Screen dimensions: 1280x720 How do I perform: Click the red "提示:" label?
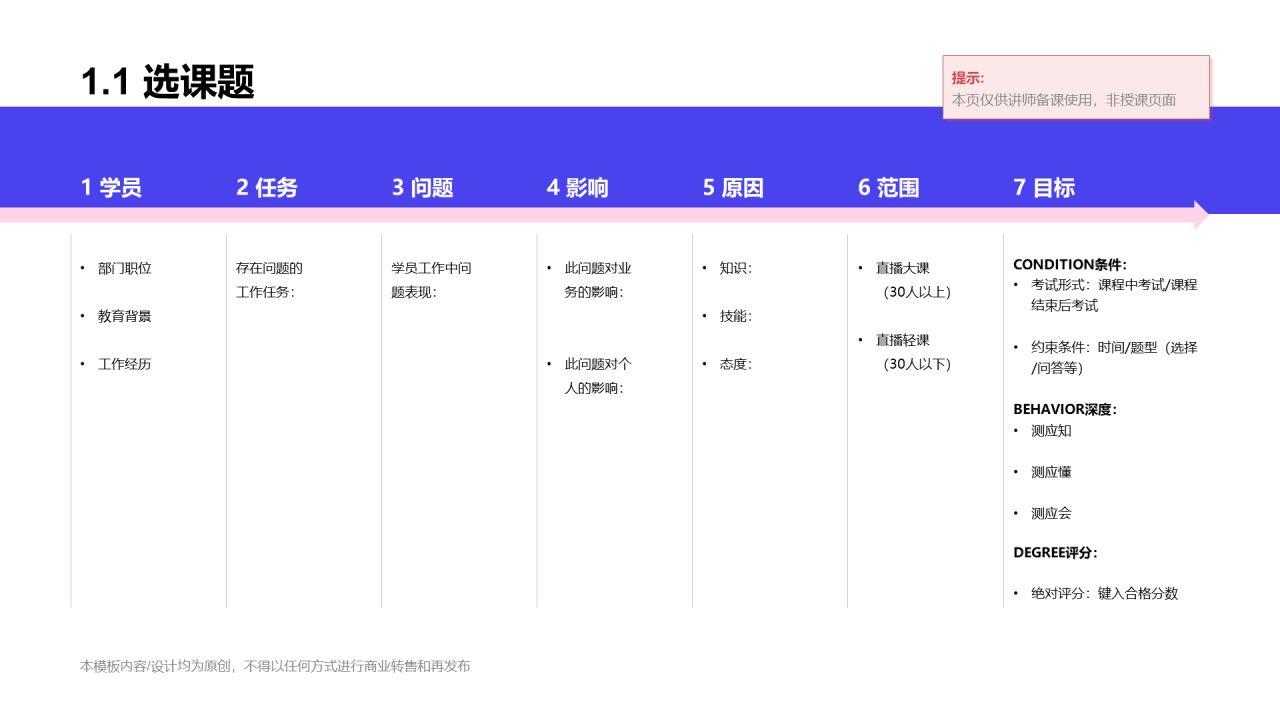(x=968, y=78)
